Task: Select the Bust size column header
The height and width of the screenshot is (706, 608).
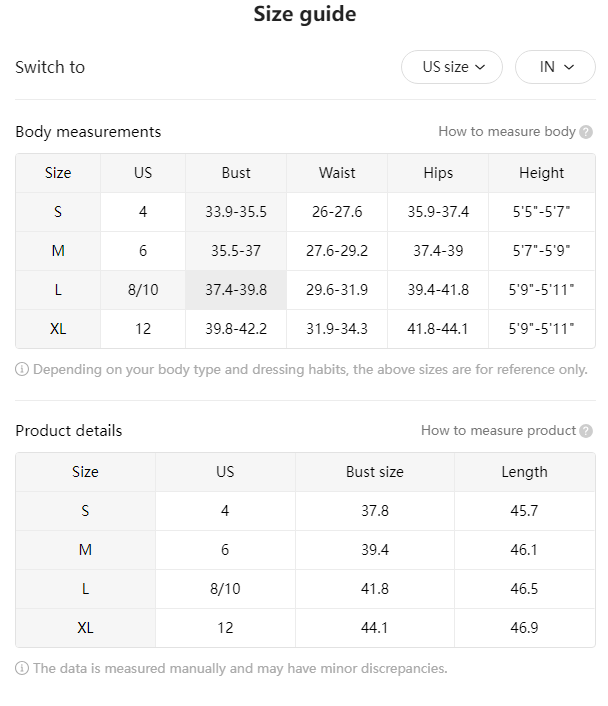Action: (375, 472)
